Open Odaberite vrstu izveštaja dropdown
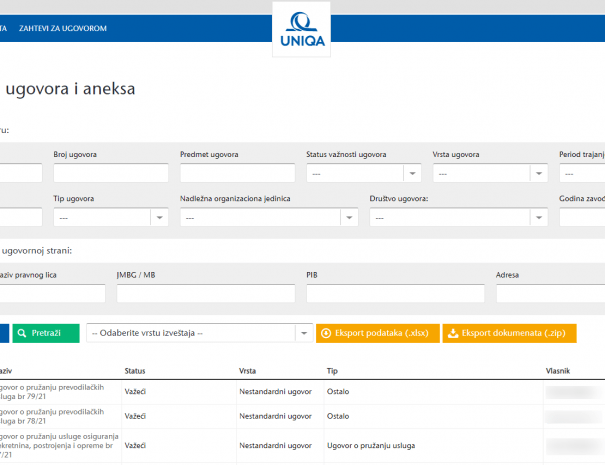605x465 pixels. point(198,333)
